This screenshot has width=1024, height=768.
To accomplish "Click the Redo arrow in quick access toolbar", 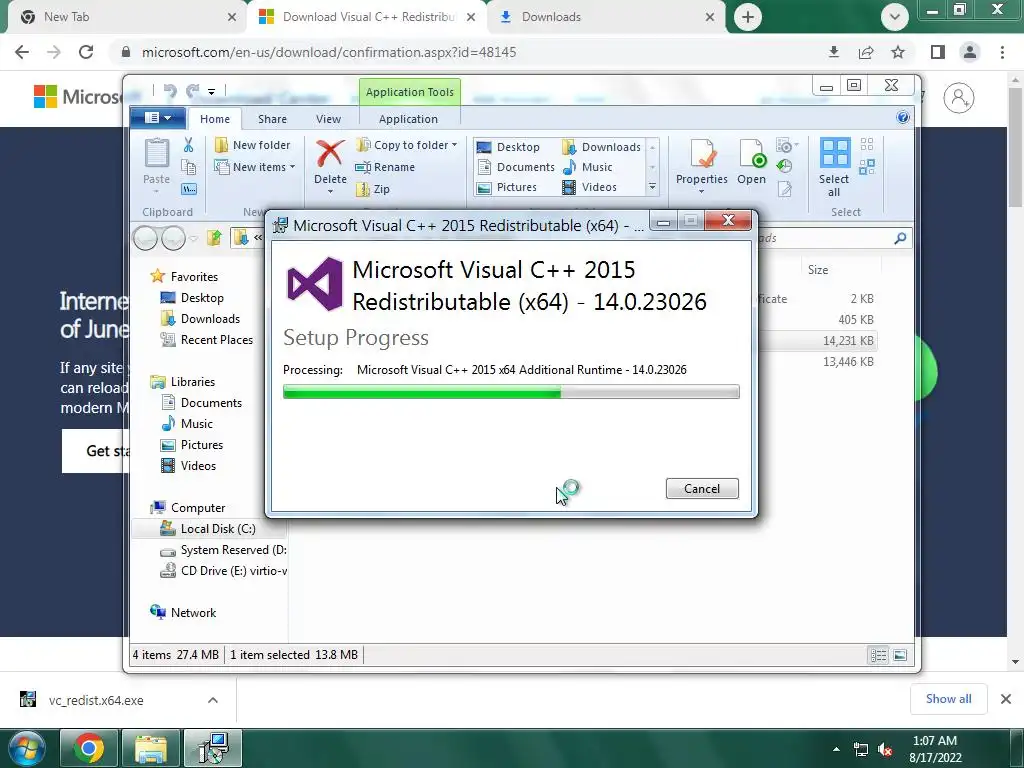I will [x=192, y=91].
